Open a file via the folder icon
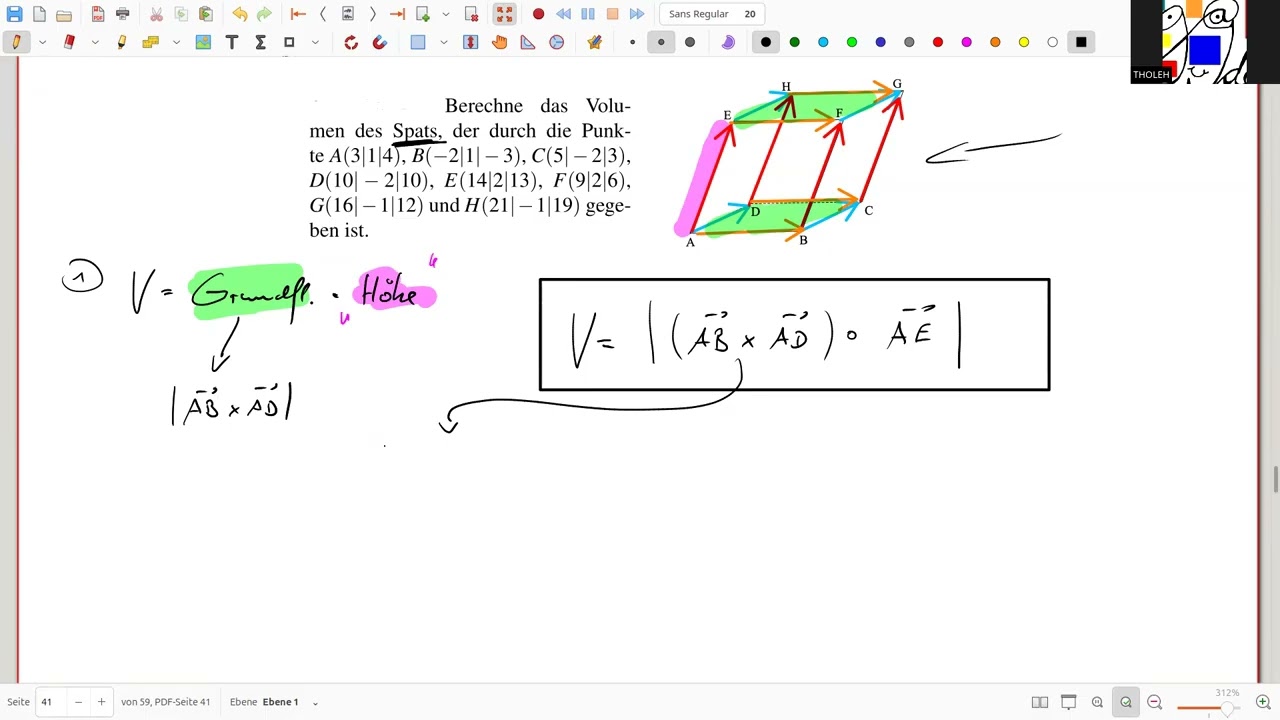This screenshot has width=1280, height=720. click(x=64, y=14)
